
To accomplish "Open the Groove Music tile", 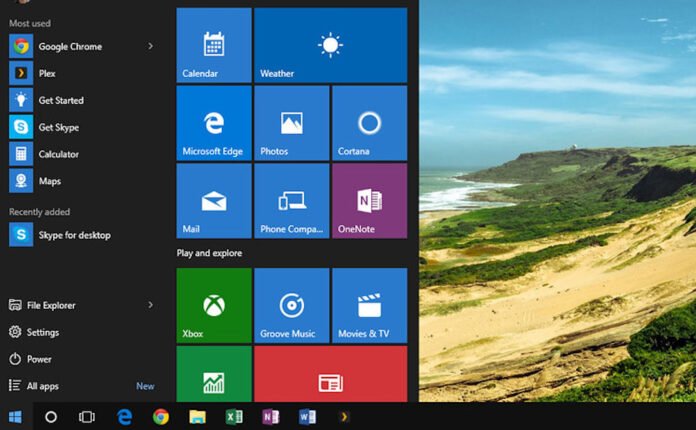I will pos(292,305).
